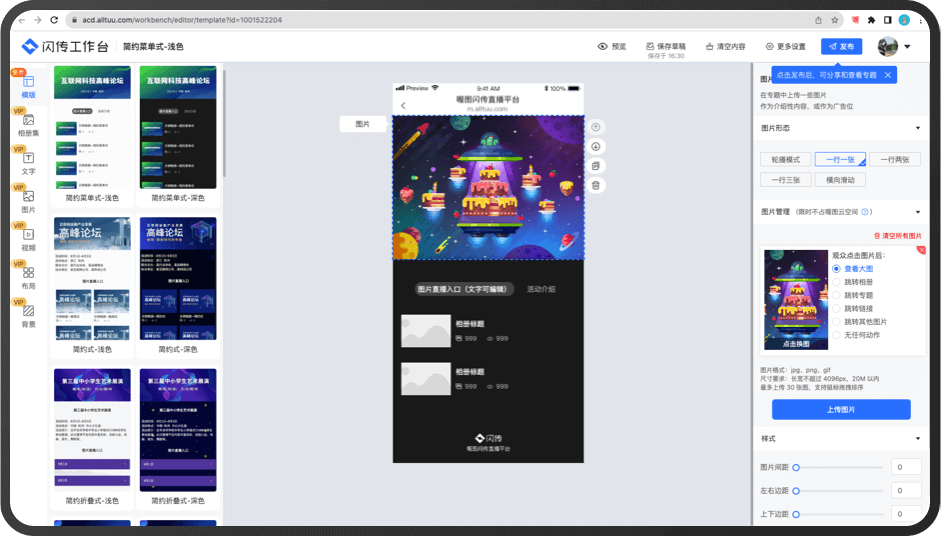
Task: Click the 图片间距 slider handle
Action: [796, 467]
